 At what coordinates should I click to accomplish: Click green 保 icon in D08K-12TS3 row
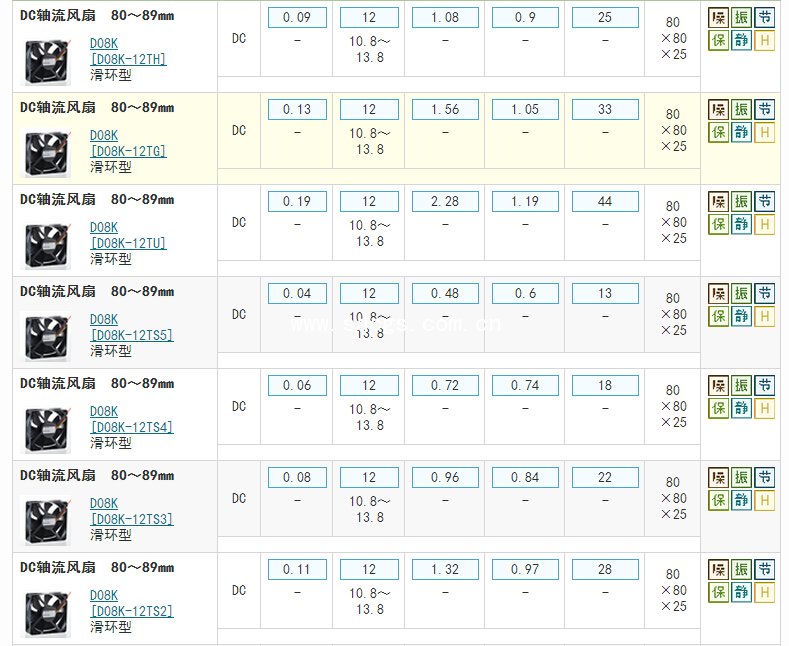pyautogui.click(x=718, y=501)
